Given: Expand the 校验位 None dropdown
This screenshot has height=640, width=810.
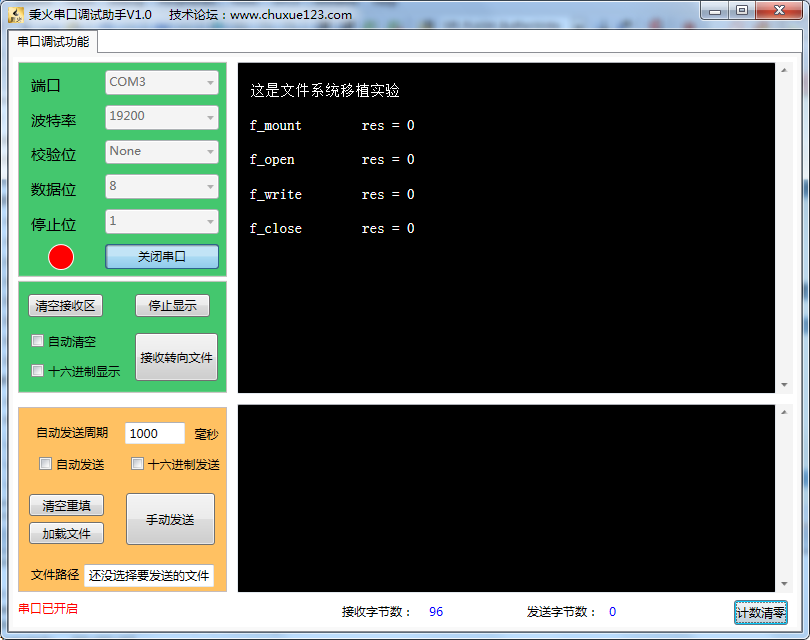Looking at the screenshot, I should tap(162, 152).
